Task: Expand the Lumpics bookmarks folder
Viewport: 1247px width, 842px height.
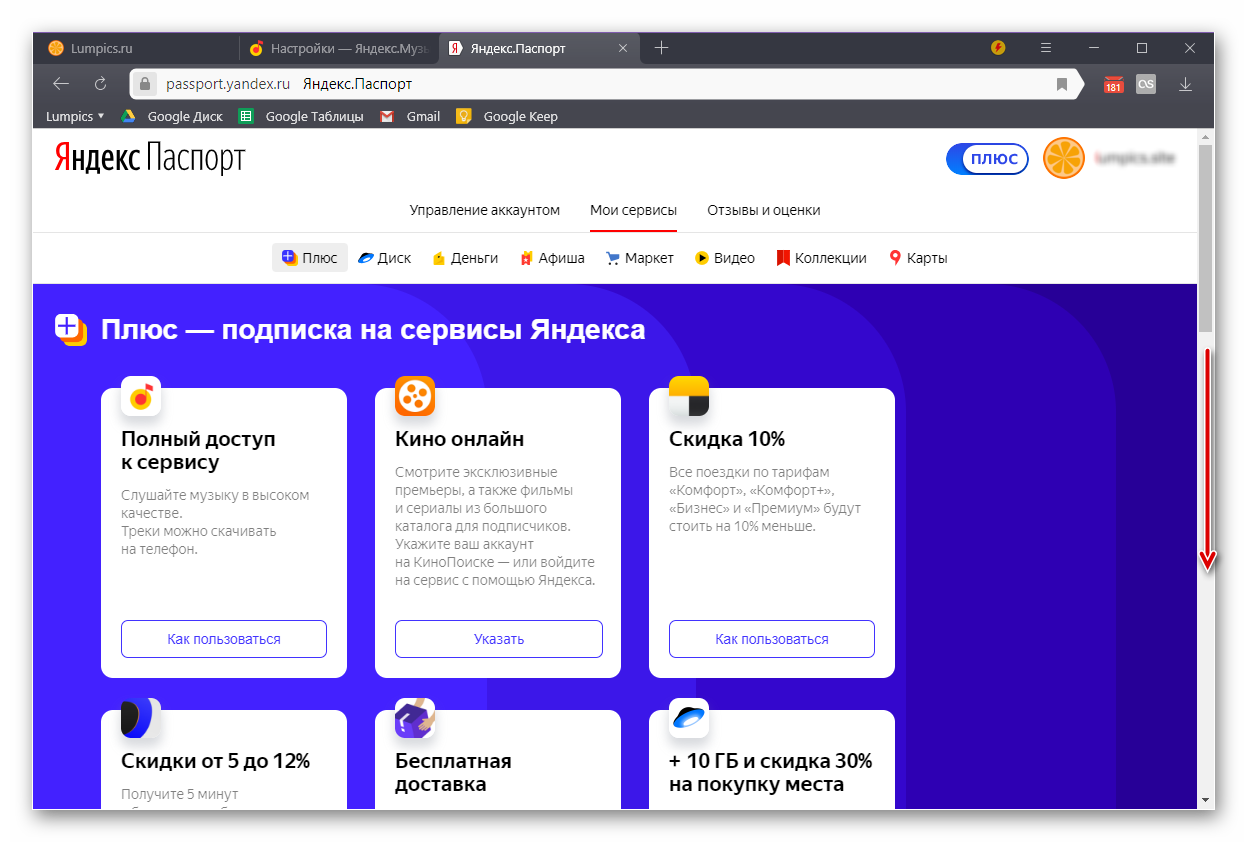Action: [x=75, y=116]
